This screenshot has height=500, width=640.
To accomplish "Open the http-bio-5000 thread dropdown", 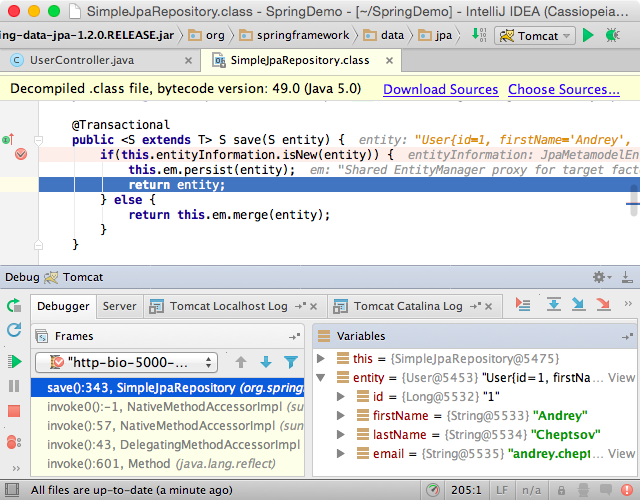I will (x=127, y=362).
